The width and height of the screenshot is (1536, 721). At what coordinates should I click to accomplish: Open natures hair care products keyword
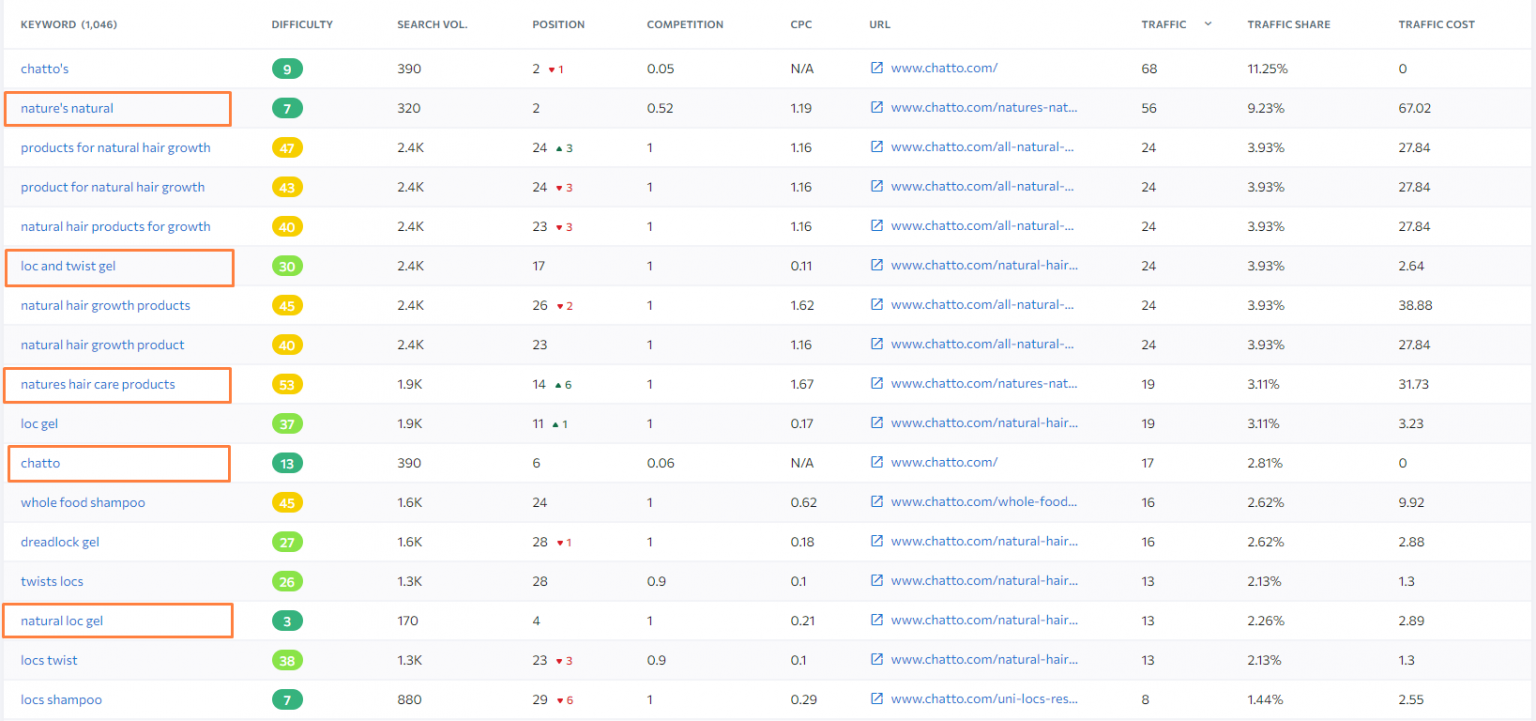(98, 384)
